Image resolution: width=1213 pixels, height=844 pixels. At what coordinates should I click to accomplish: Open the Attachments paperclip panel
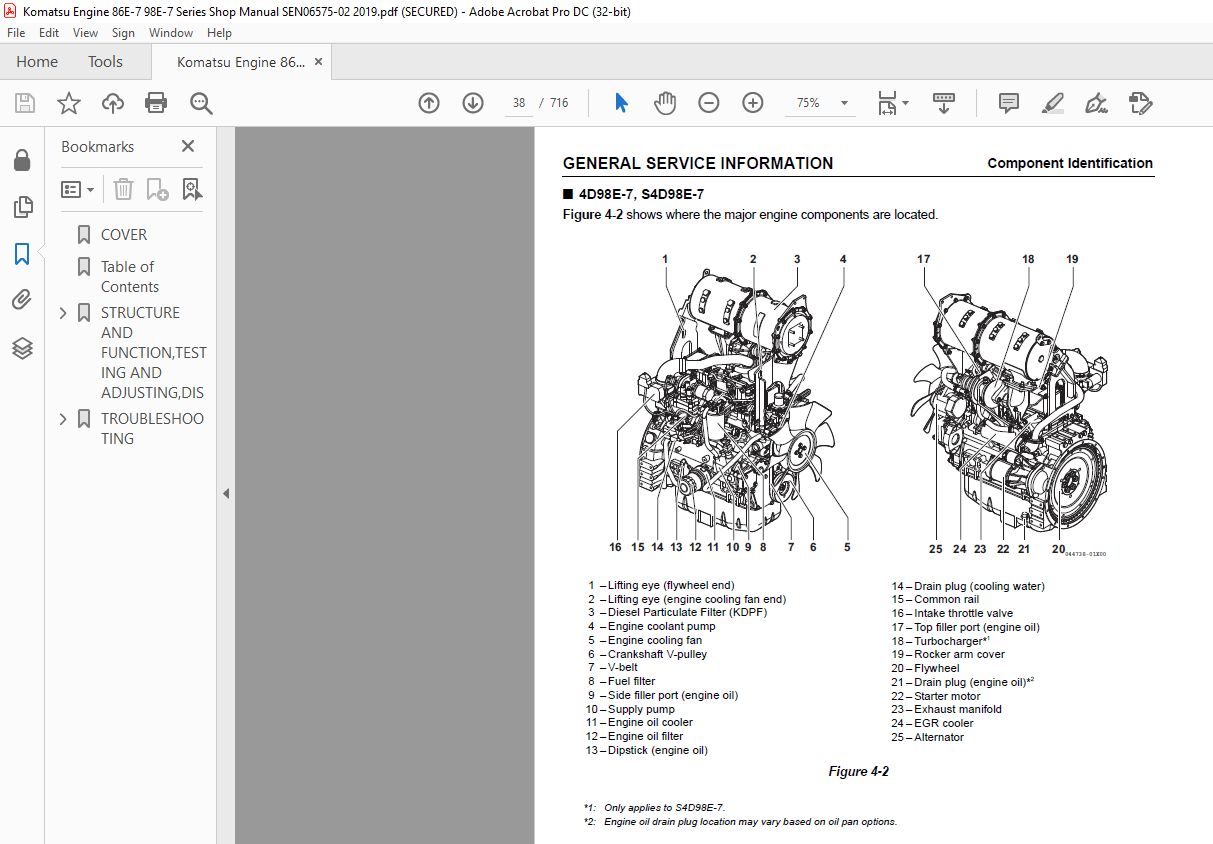point(22,300)
